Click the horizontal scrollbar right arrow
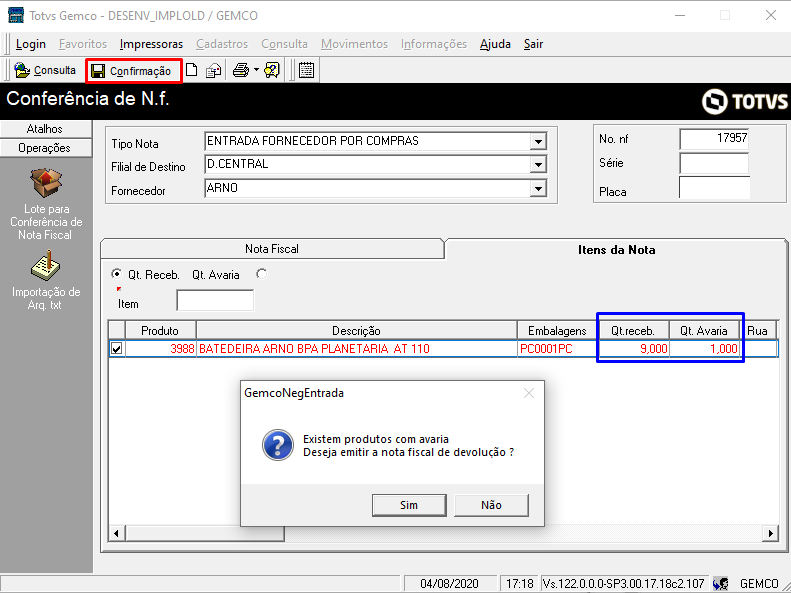This screenshot has width=791, height=593. (x=770, y=533)
